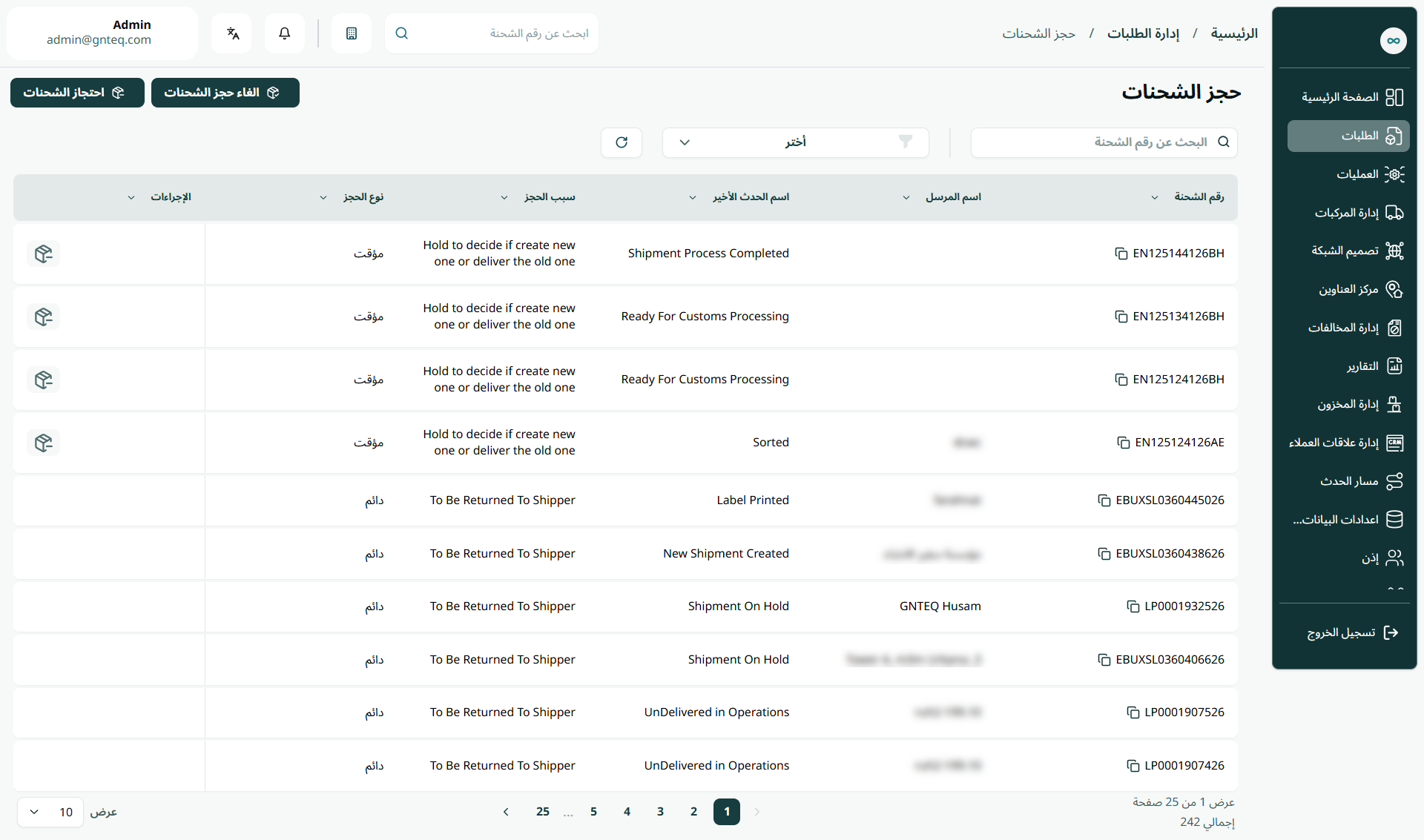The image size is (1424, 840).
Task: Copy shipment number EN125144126BH
Action: 1121,254
